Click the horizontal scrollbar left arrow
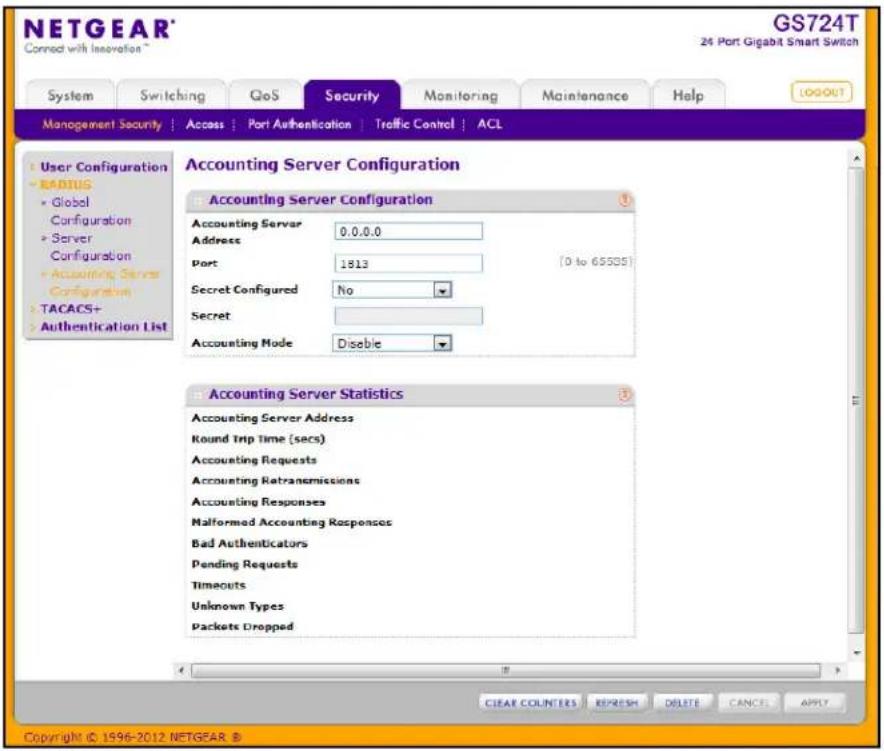Viewport: 884px width, 751px height. point(182,670)
